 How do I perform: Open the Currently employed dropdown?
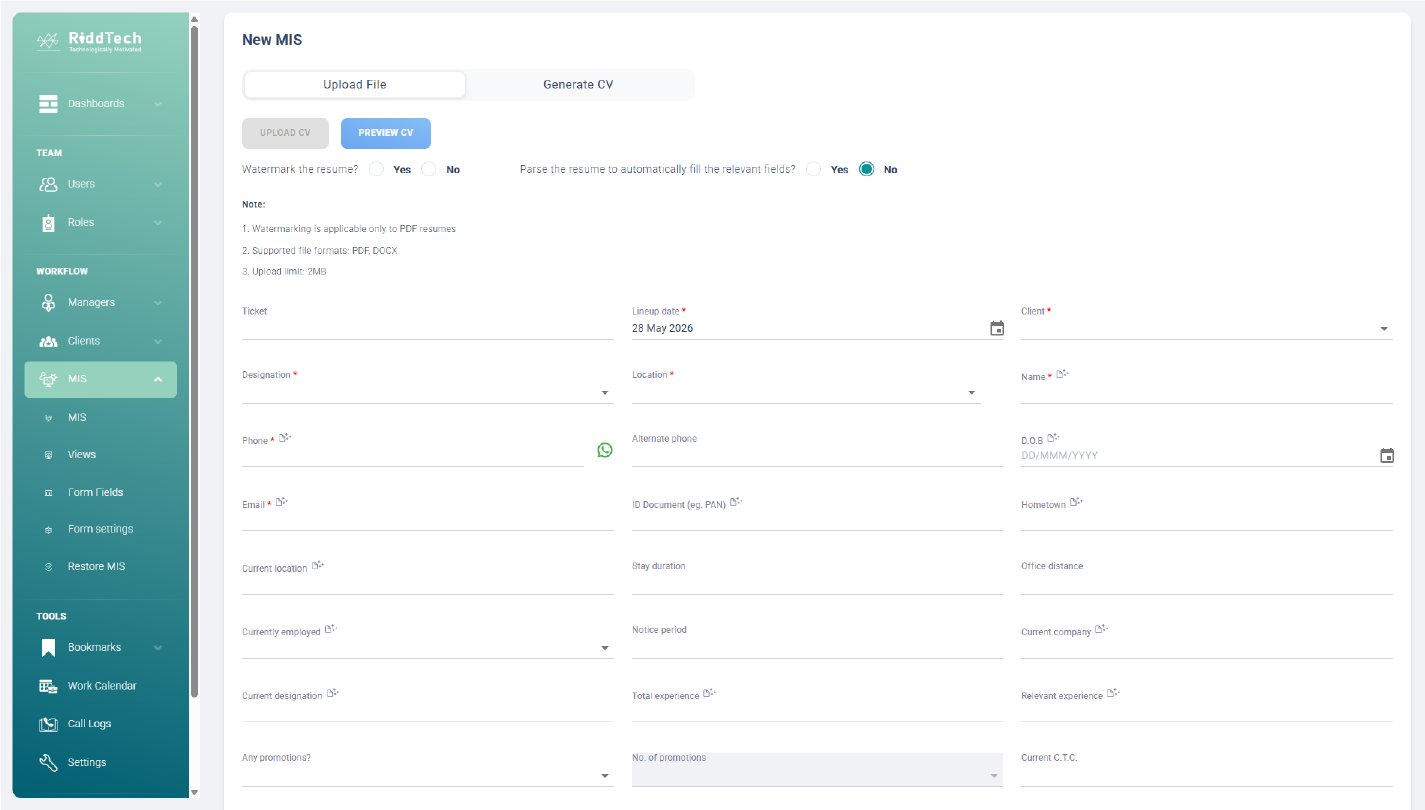(x=427, y=648)
